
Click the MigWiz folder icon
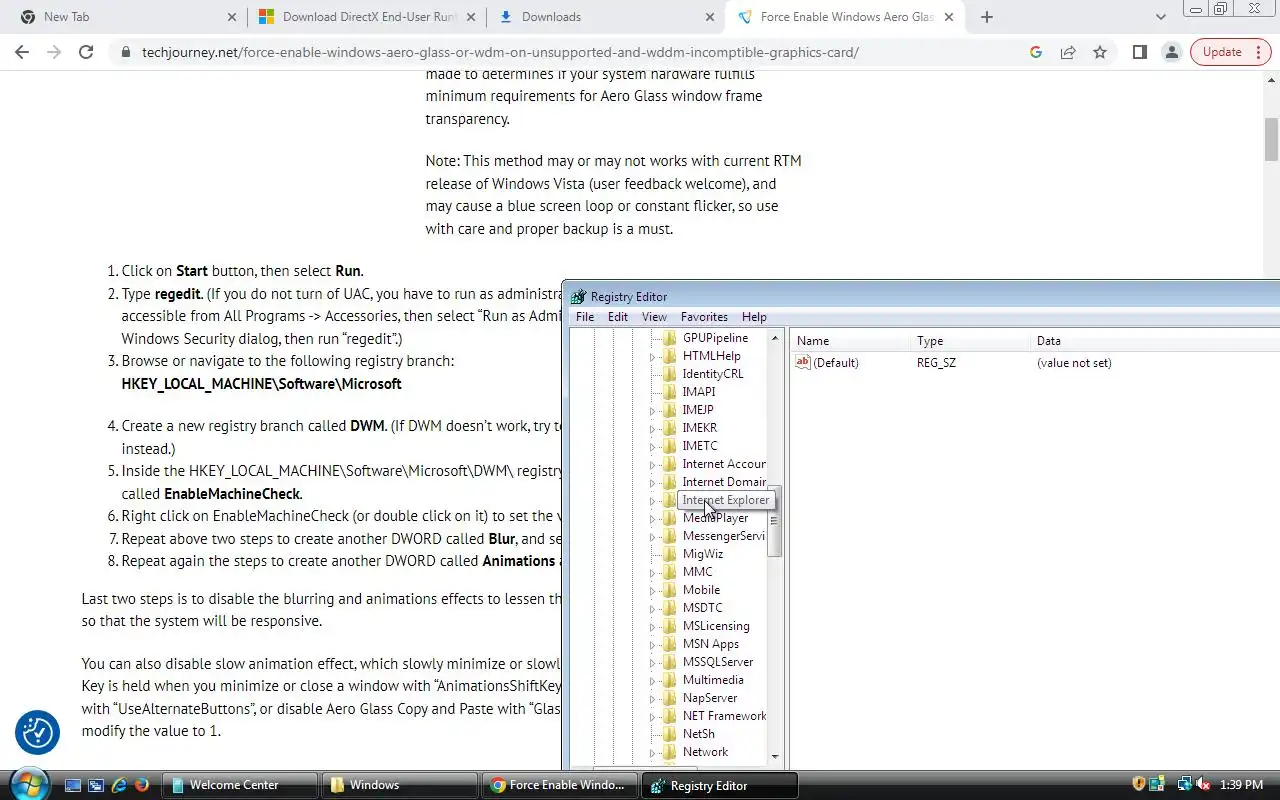(670, 554)
